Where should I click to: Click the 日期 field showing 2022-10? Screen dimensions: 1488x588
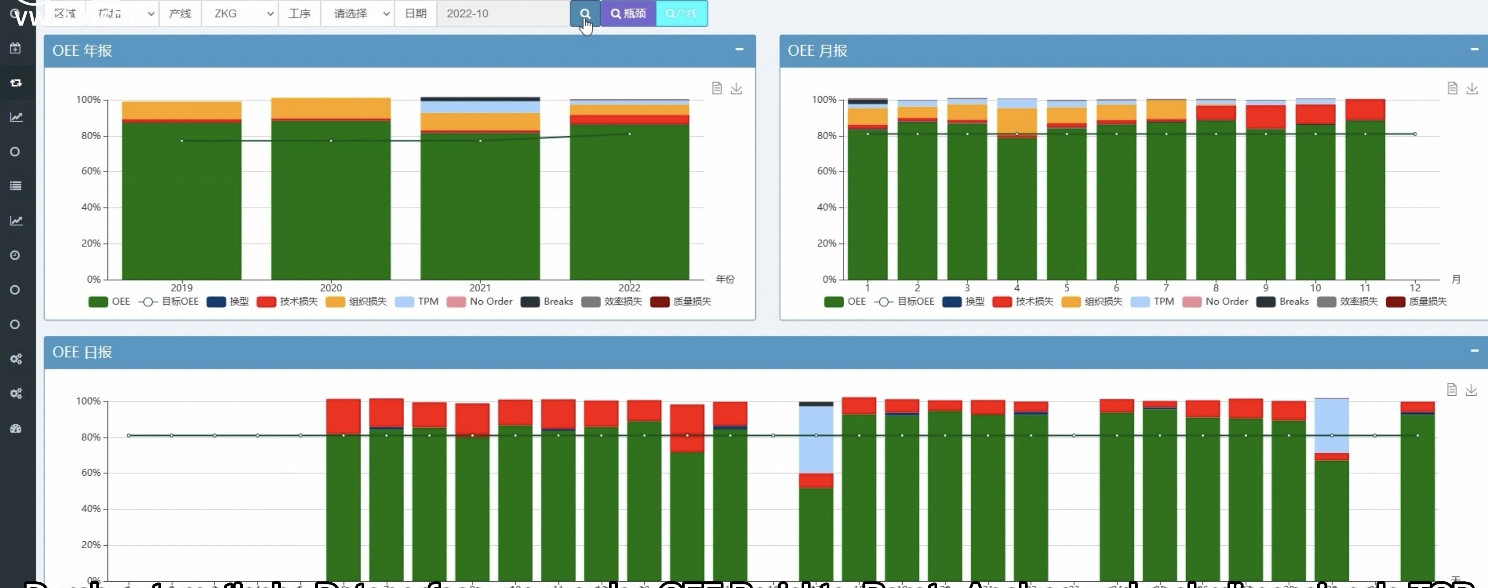tap(502, 14)
